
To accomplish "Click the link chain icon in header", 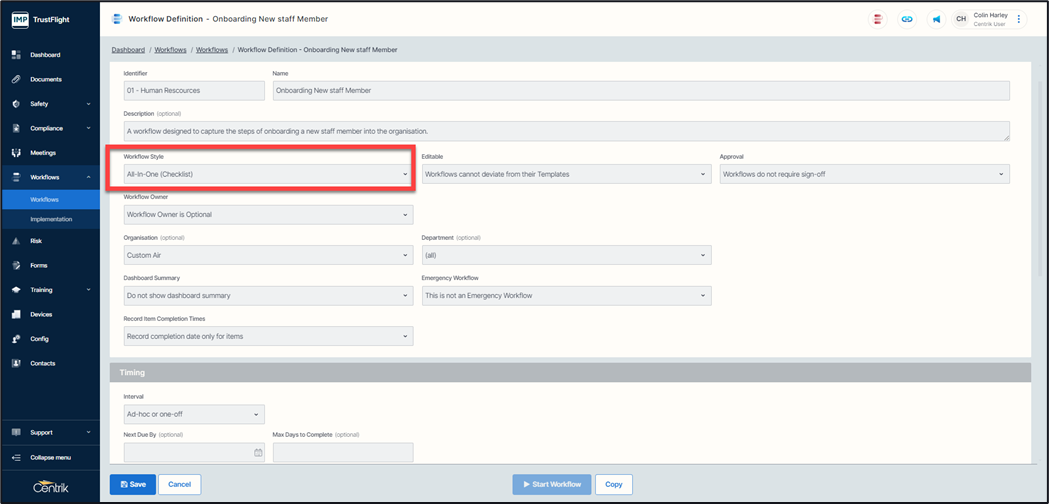I will pyautogui.click(x=907, y=19).
